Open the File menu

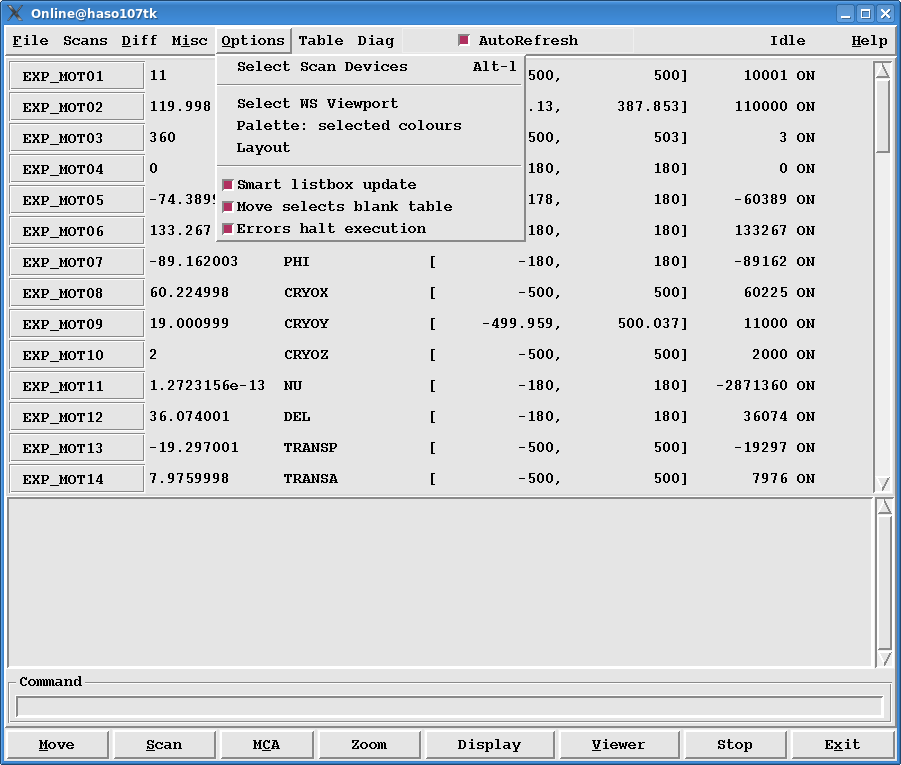(x=30, y=41)
